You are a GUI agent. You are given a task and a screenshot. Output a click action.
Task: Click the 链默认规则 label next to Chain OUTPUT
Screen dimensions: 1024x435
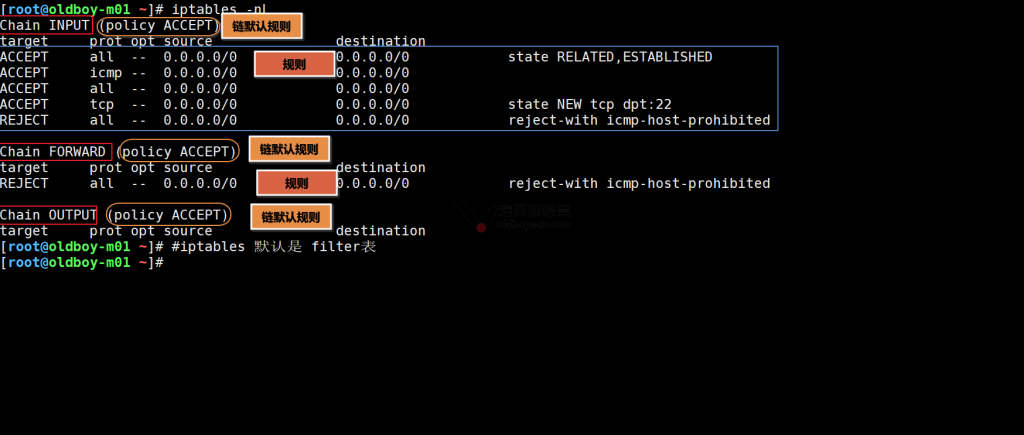(291, 216)
